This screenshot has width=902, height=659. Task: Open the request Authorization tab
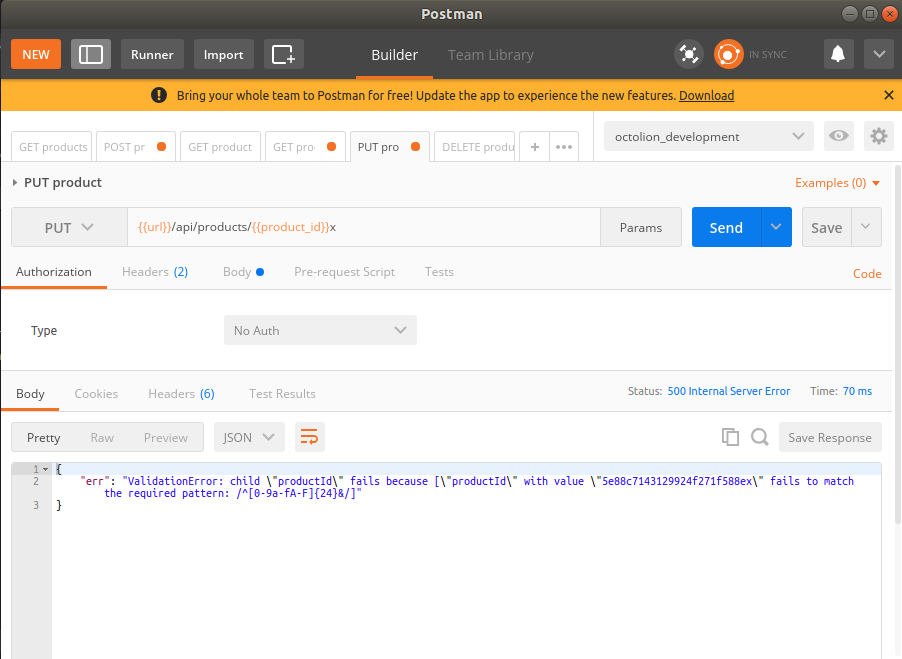click(x=53, y=272)
